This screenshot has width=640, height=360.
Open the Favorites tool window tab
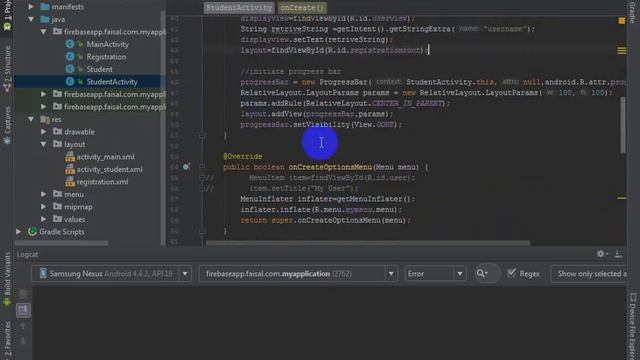[x=7, y=339]
